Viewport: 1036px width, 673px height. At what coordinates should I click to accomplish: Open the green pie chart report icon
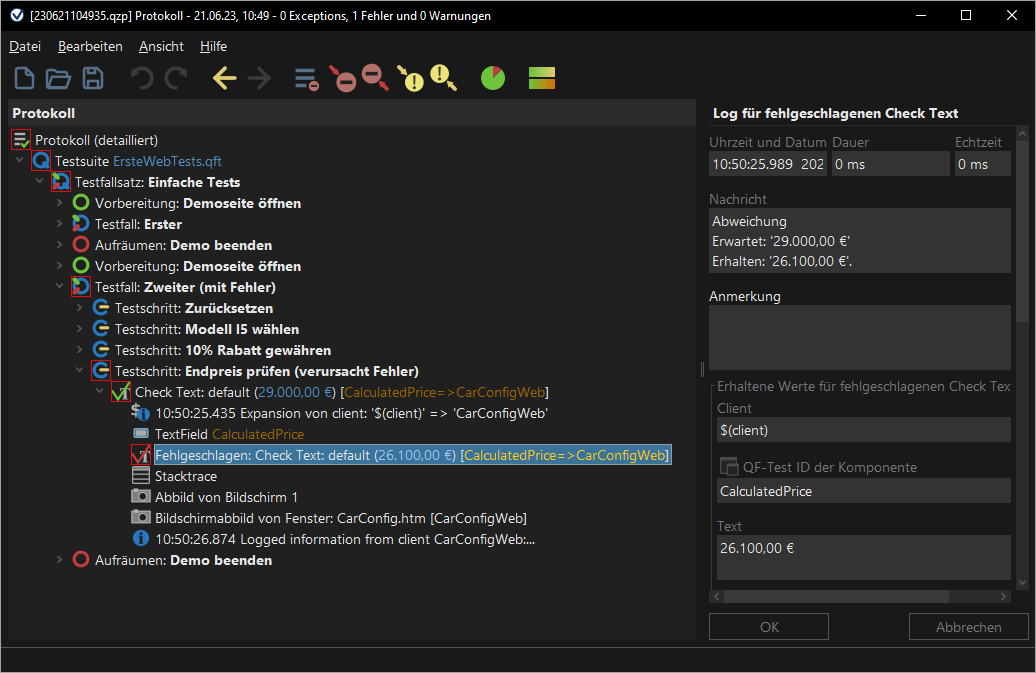pyautogui.click(x=492, y=78)
